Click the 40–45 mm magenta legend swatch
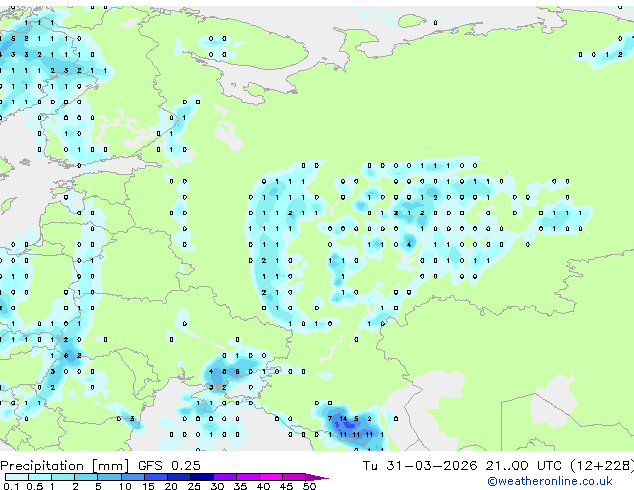634x490 pixels. [x=271, y=477]
